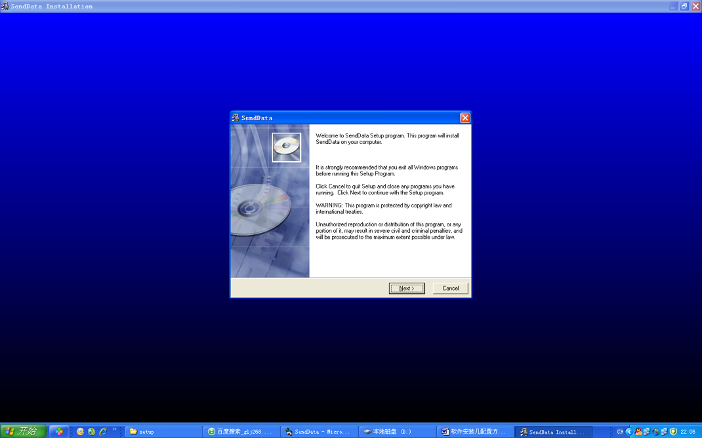Click the 'WARNING: This program is protected' paragraph

click(384, 208)
